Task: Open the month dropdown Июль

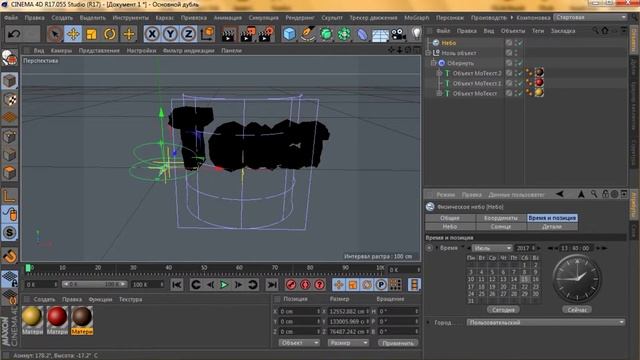Action: [x=492, y=248]
